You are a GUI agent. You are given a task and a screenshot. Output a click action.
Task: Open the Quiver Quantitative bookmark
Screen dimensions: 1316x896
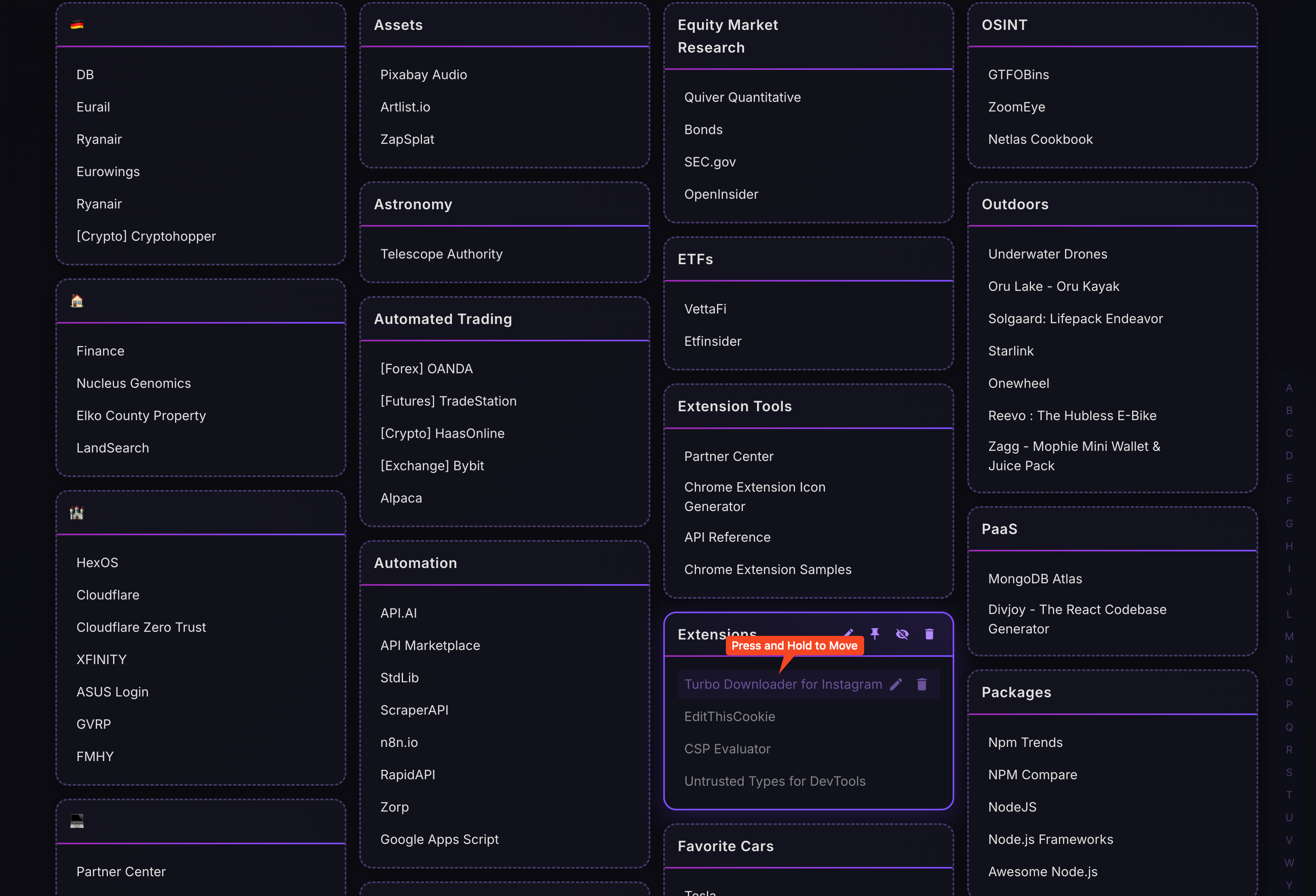pos(742,97)
